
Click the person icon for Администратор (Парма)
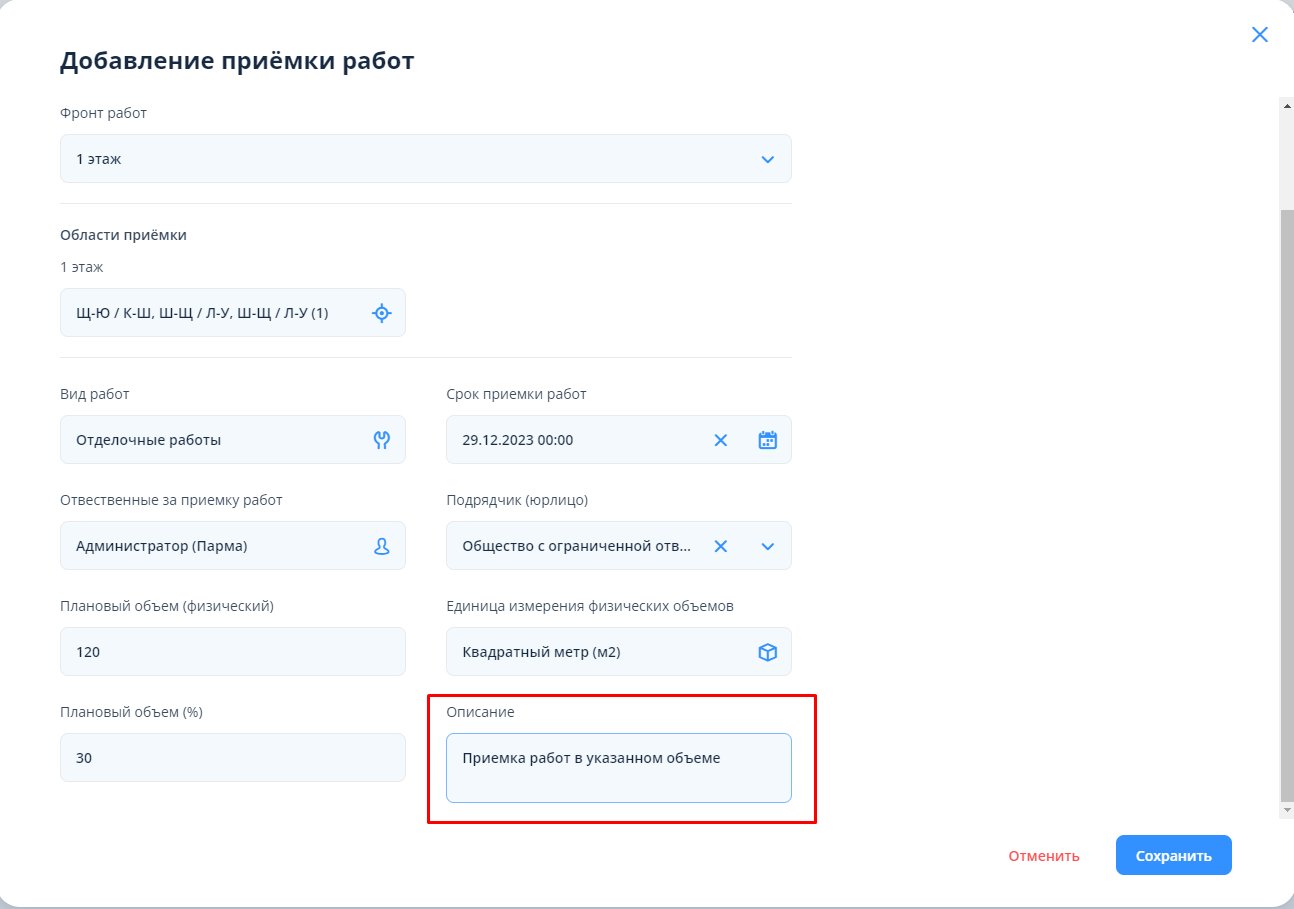381,546
